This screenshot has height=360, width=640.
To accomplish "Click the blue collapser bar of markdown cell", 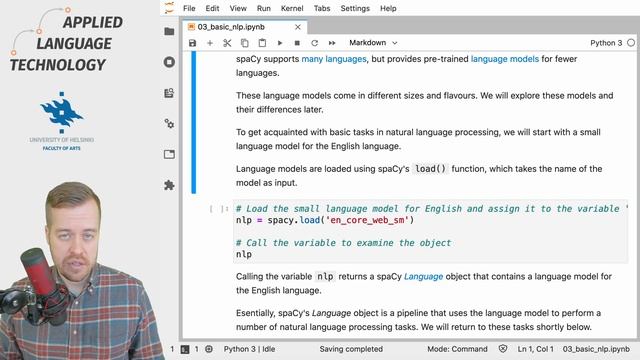I will tap(194, 122).
